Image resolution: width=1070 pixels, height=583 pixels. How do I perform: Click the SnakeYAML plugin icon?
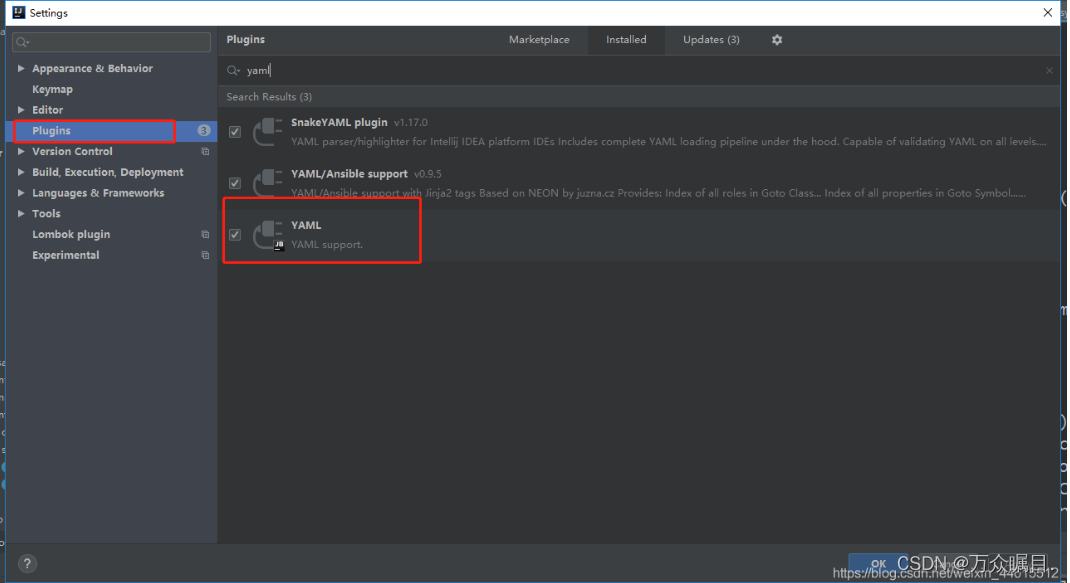268,131
